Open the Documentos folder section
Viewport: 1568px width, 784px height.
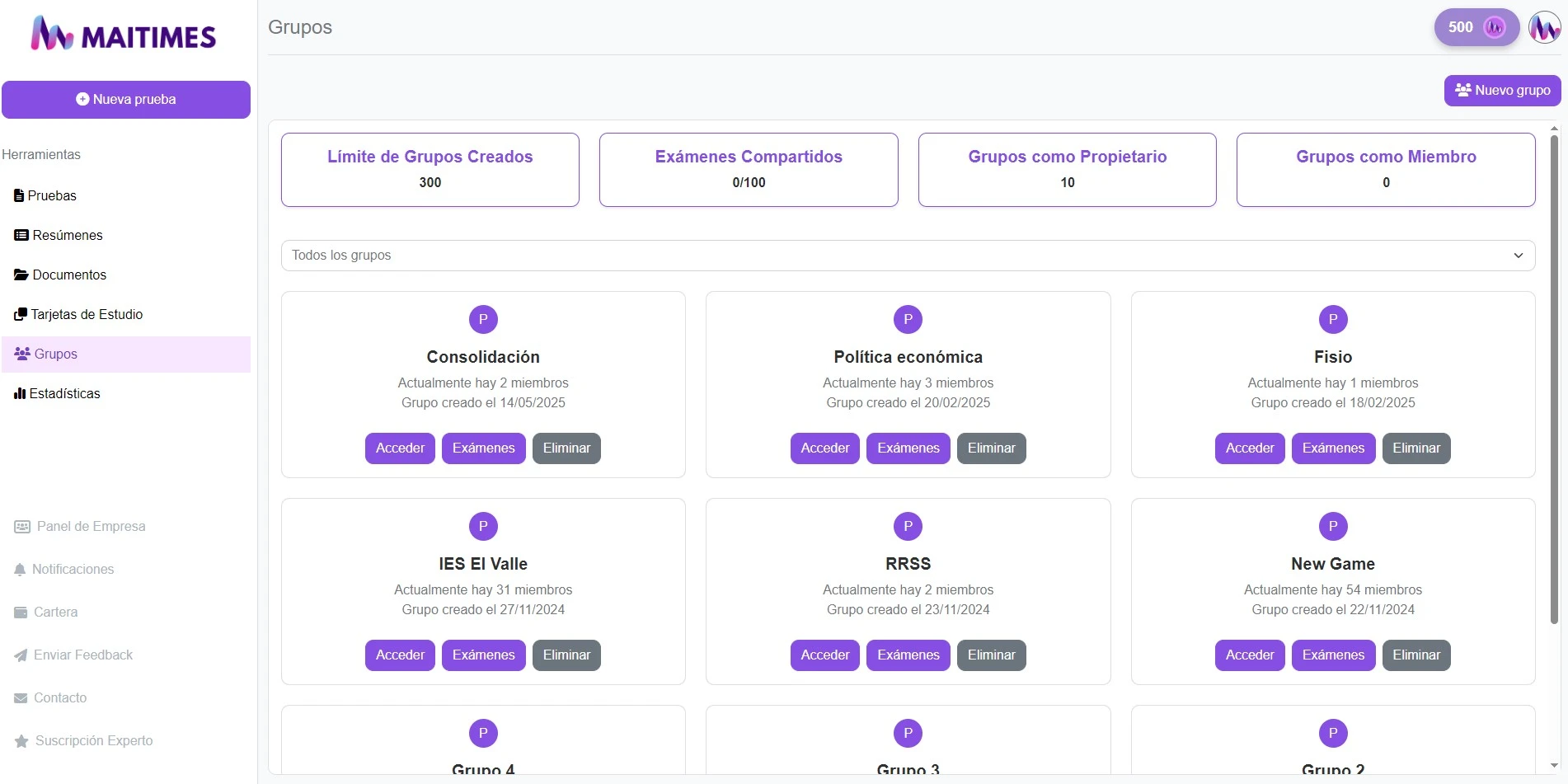click(69, 275)
